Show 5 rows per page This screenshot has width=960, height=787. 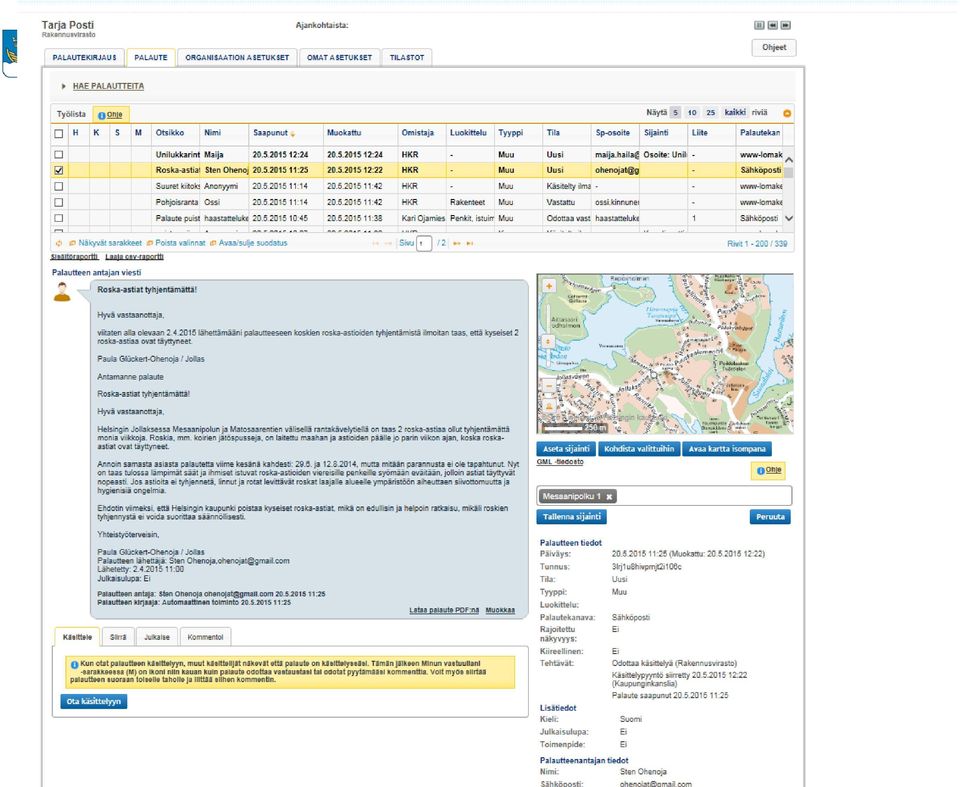coord(675,113)
